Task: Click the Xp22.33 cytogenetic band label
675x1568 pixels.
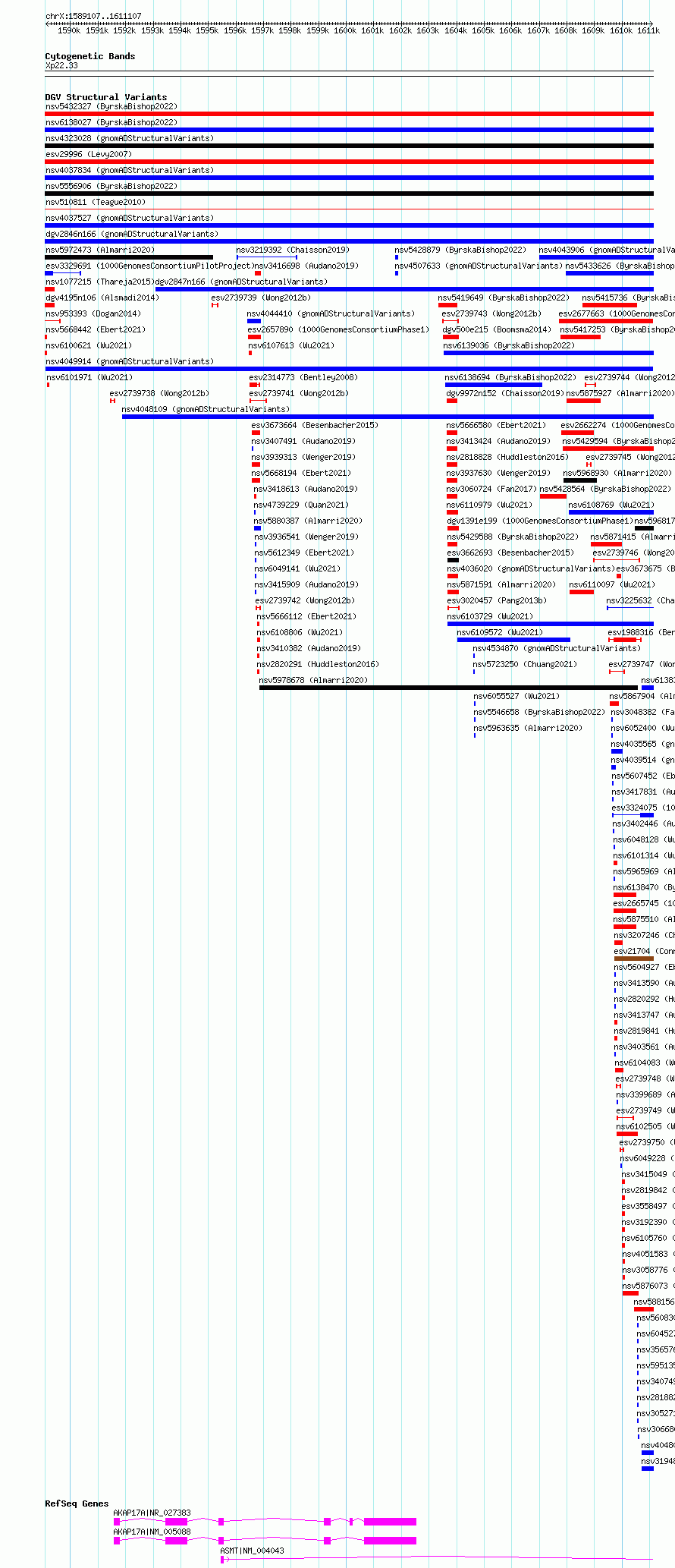Action: pos(61,65)
